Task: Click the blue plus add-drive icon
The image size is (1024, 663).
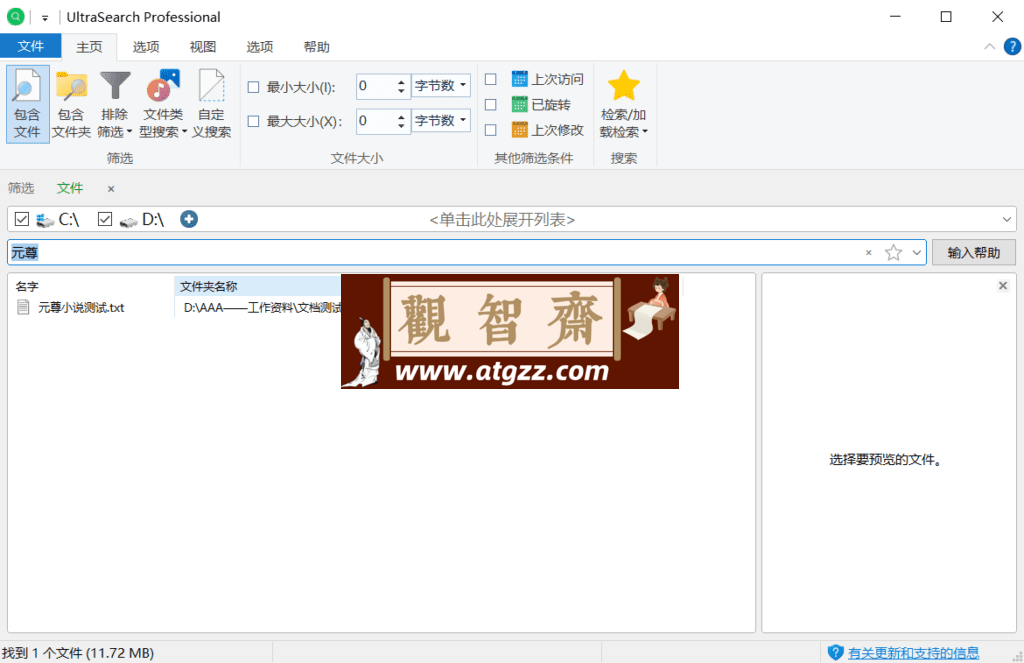Action: click(189, 219)
